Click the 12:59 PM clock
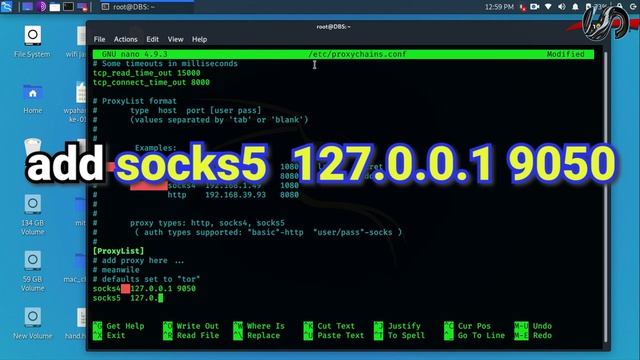640x360 pixels. pyautogui.click(x=499, y=7)
